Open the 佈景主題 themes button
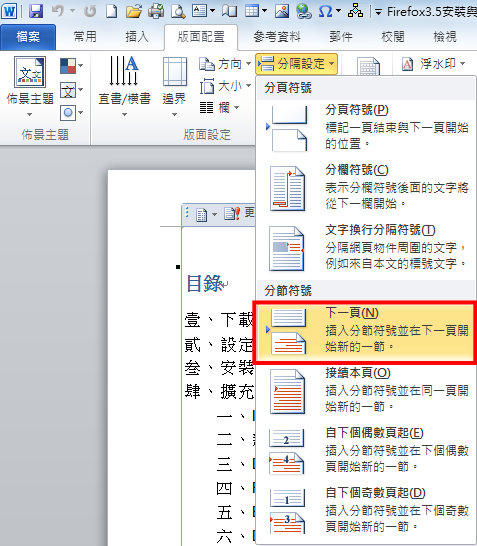 click(30, 87)
